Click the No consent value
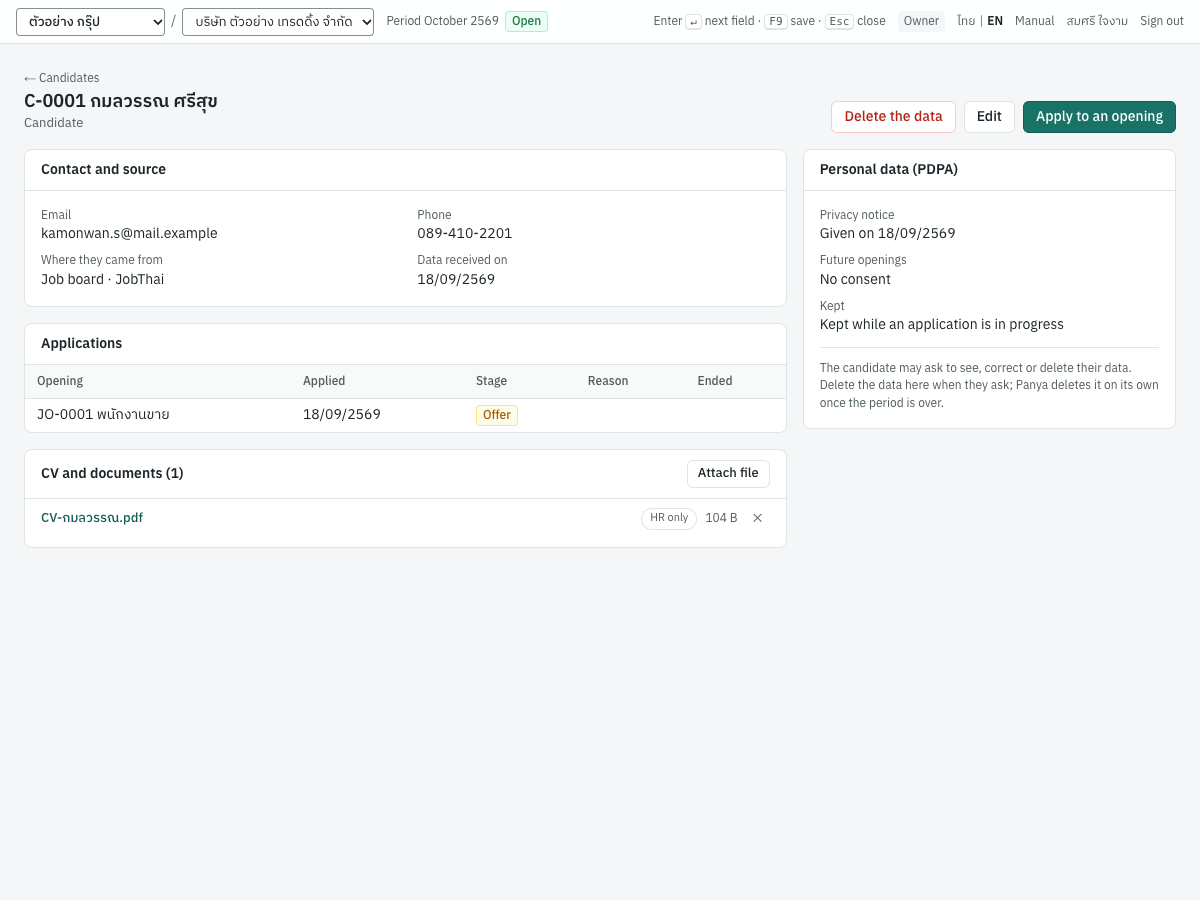 pos(855,280)
